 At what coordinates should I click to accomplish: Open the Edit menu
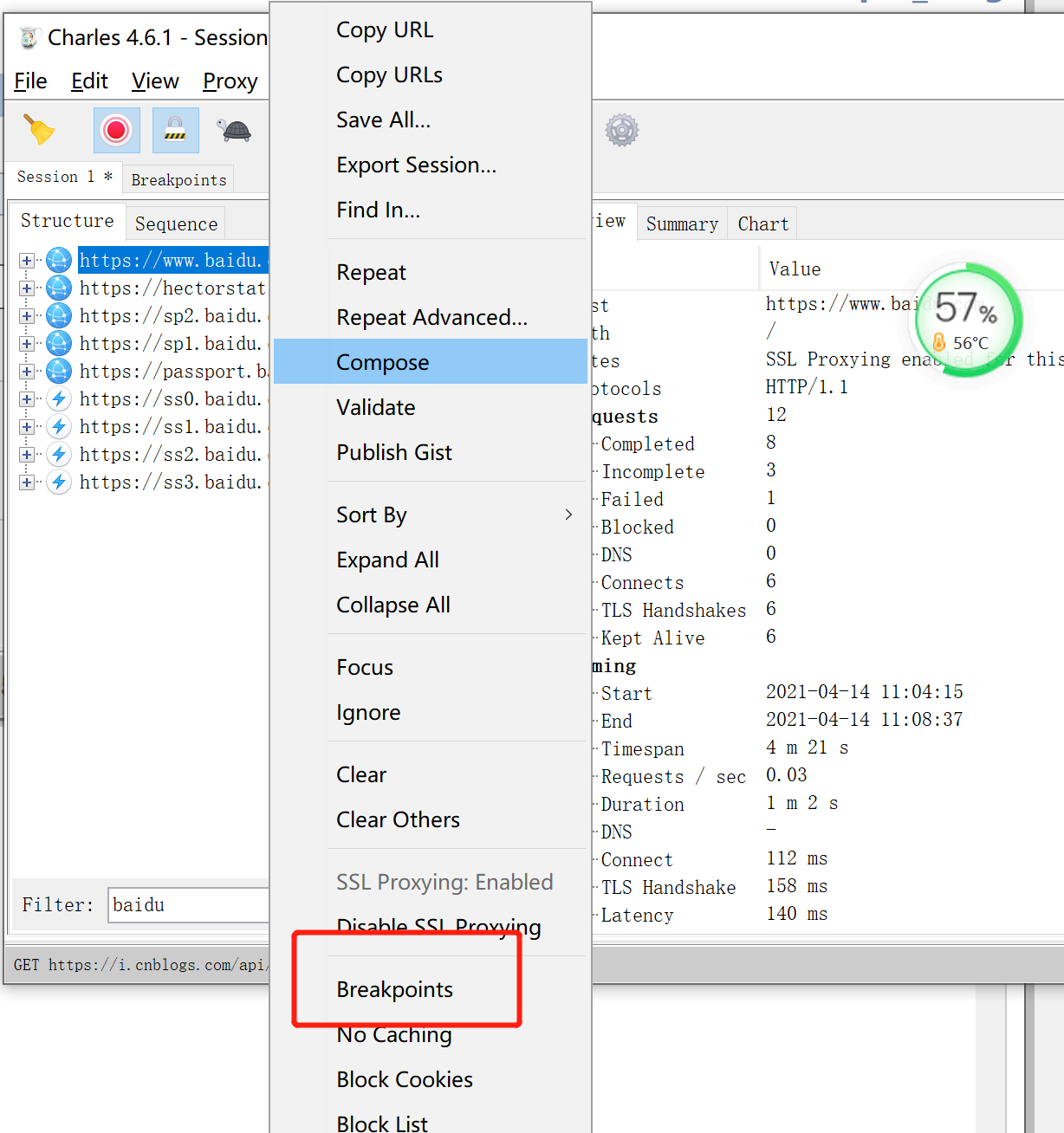click(89, 81)
